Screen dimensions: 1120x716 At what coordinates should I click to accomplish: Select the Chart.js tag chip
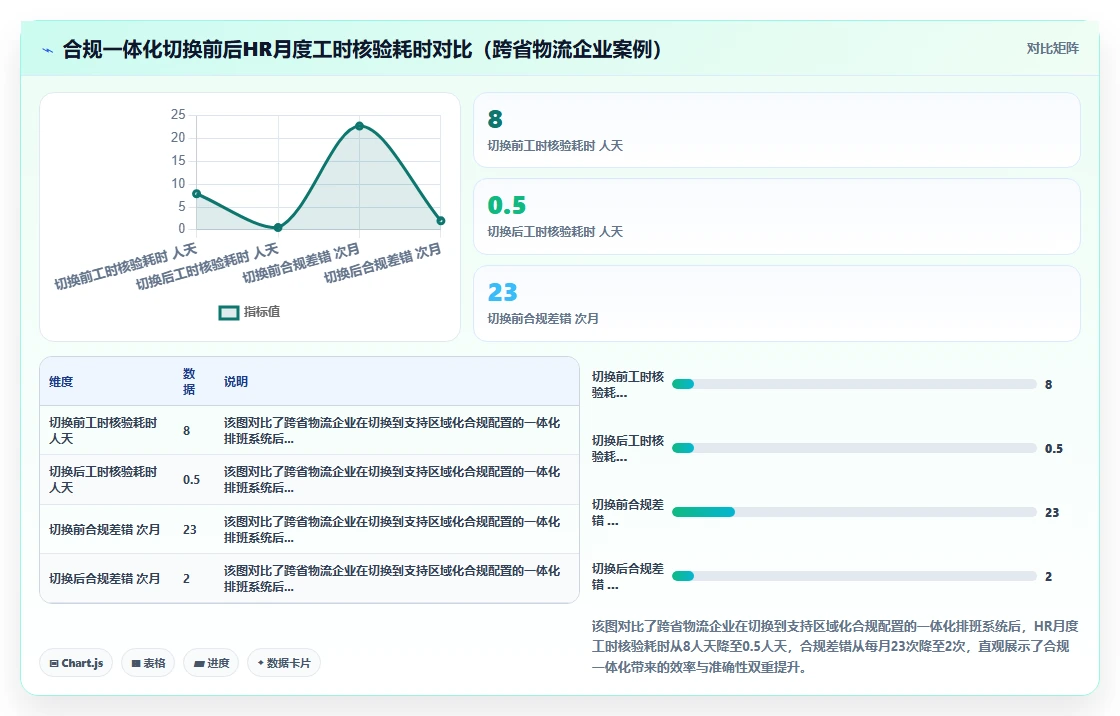click(76, 663)
